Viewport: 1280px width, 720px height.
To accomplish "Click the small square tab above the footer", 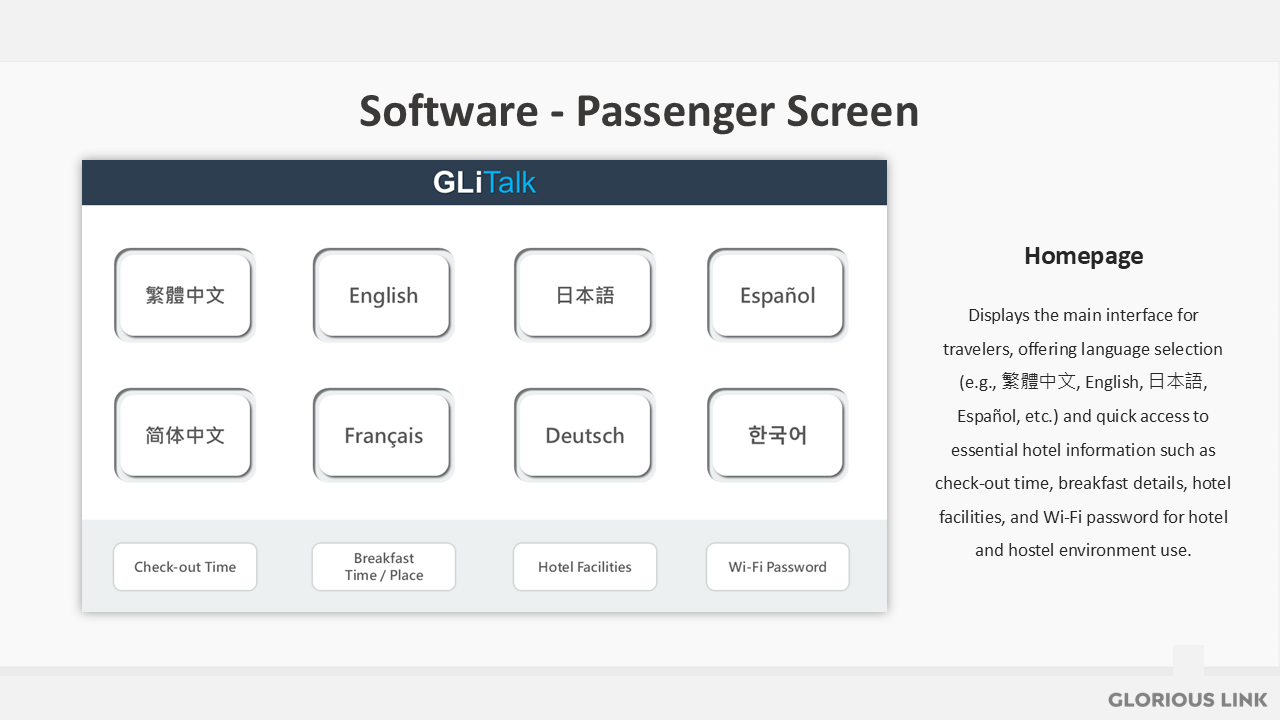I will click(x=1188, y=659).
